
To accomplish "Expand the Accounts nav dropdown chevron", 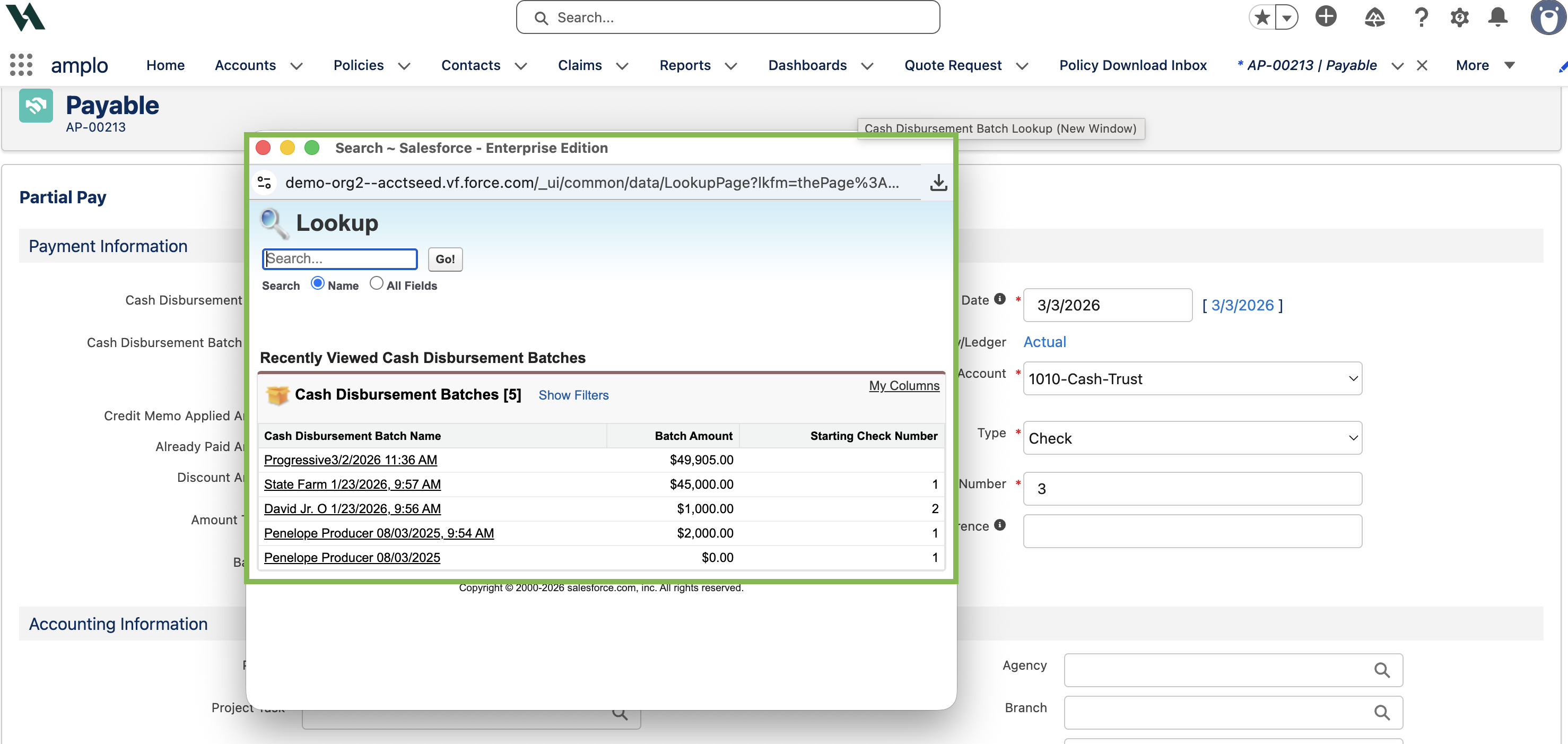I will [297, 66].
